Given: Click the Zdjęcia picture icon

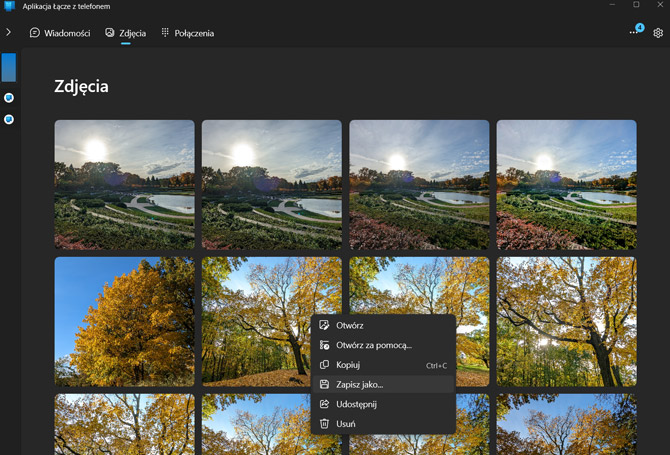Looking at the screenshot, I should pyautogui.click(x=110, y=32).
